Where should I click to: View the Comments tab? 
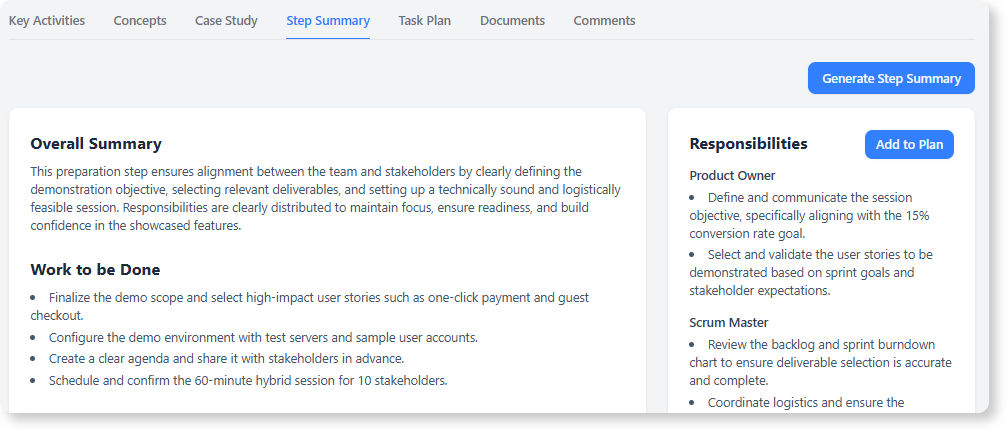(x=604, y=21)
